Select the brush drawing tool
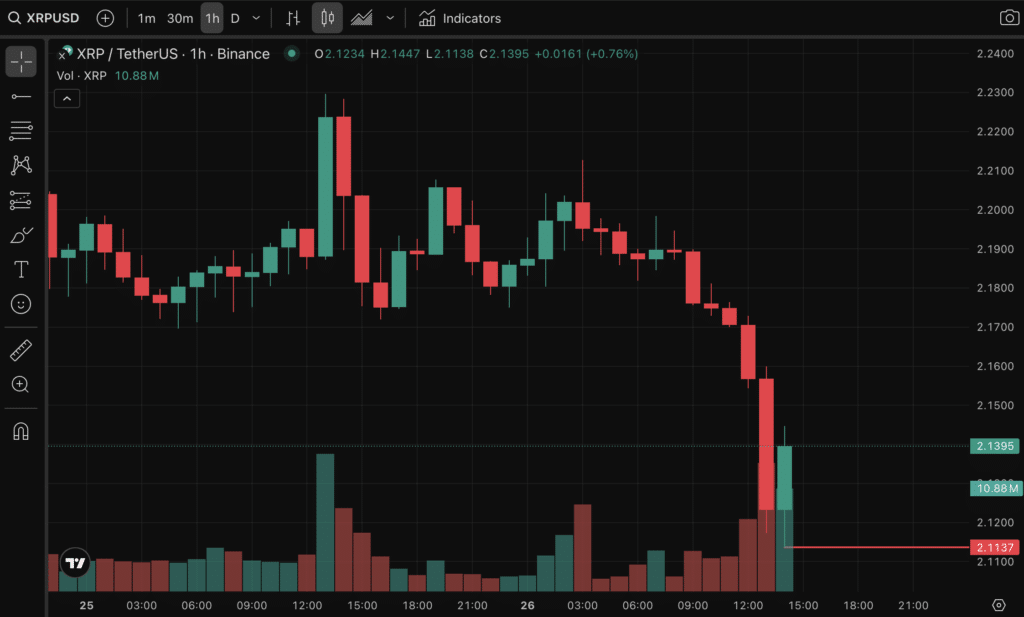1024x617 pixels. 21,235
